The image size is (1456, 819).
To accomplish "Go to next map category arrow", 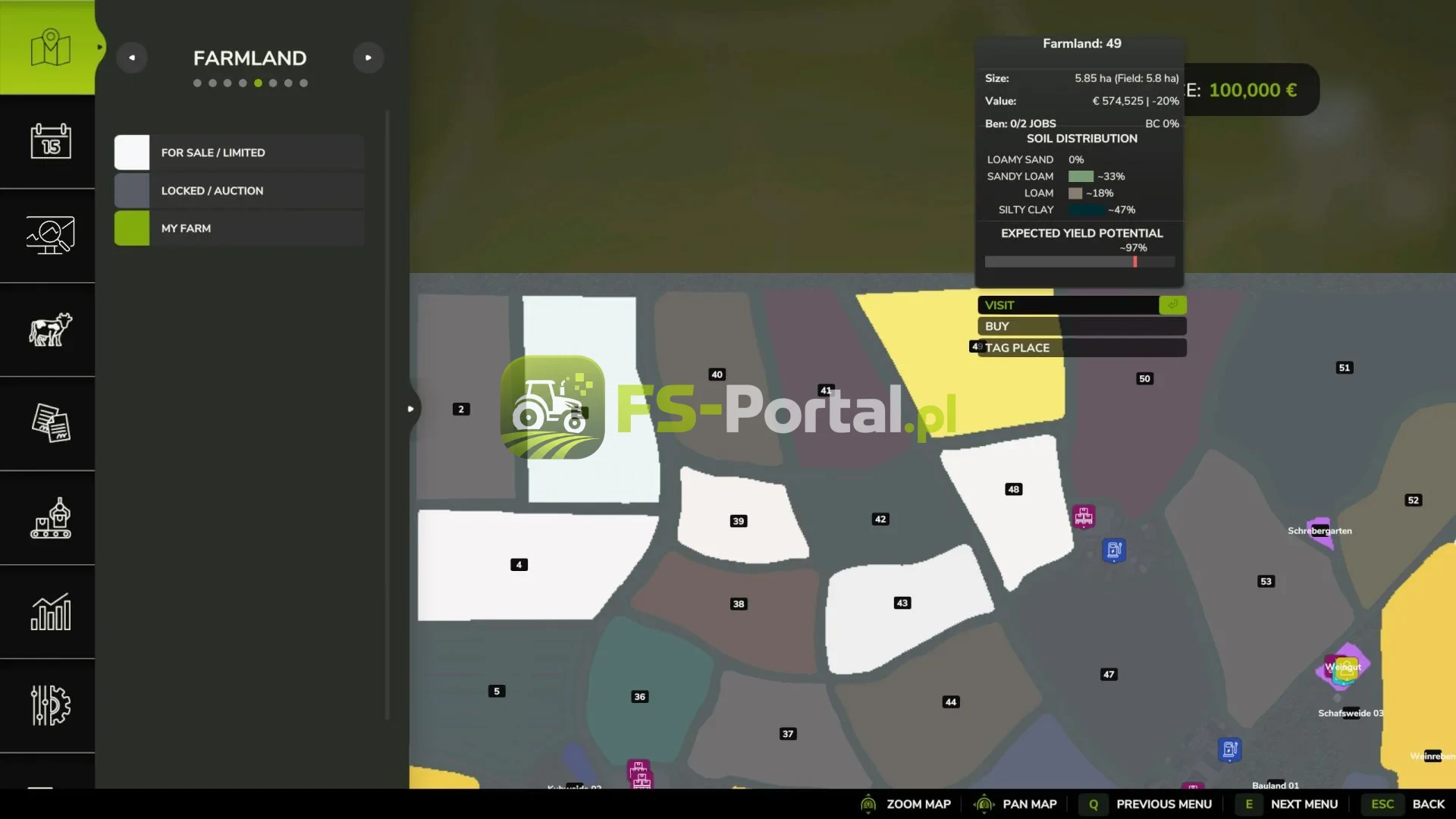I will click(x=369, y=58).
